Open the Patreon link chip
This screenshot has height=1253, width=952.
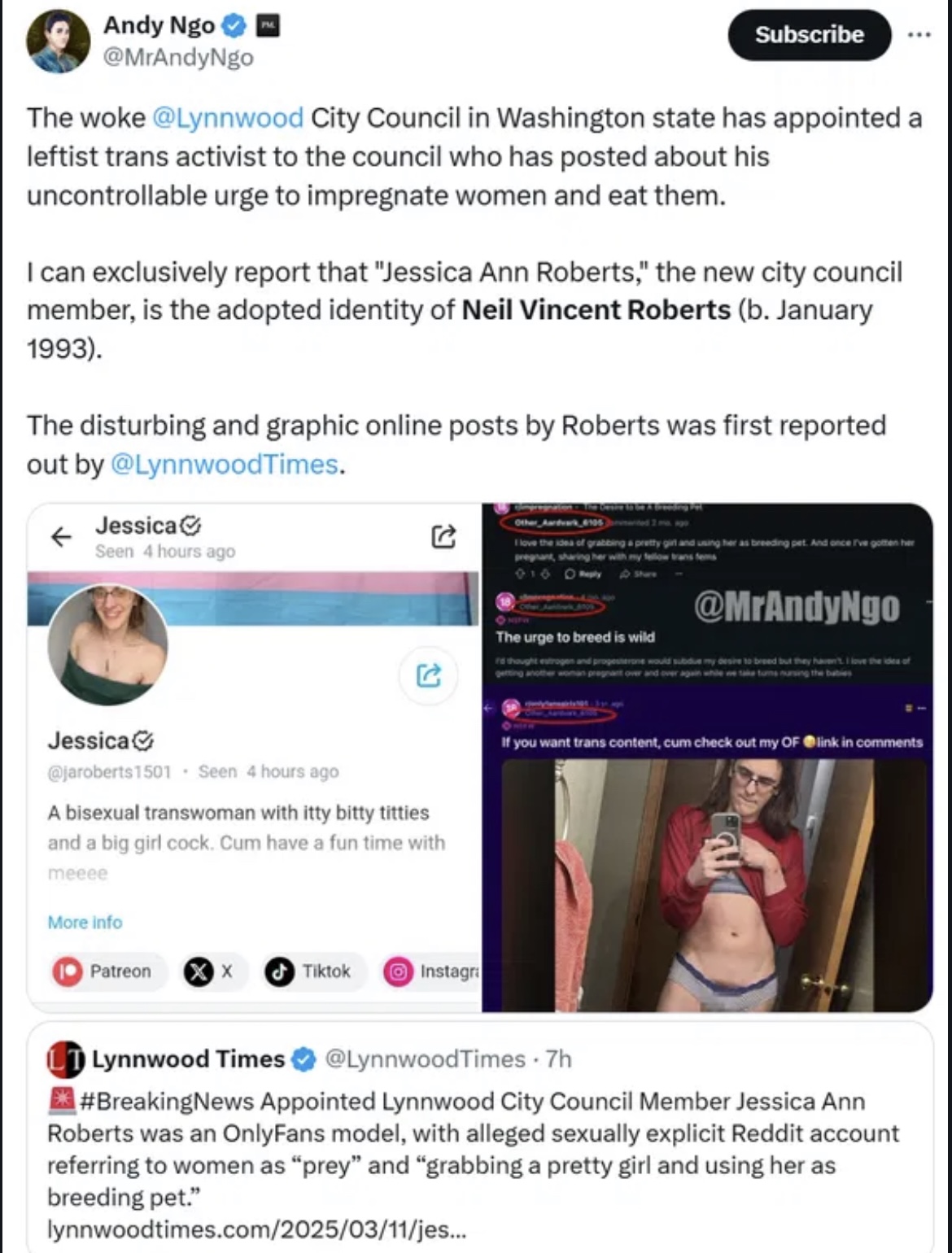coord(104,971)
